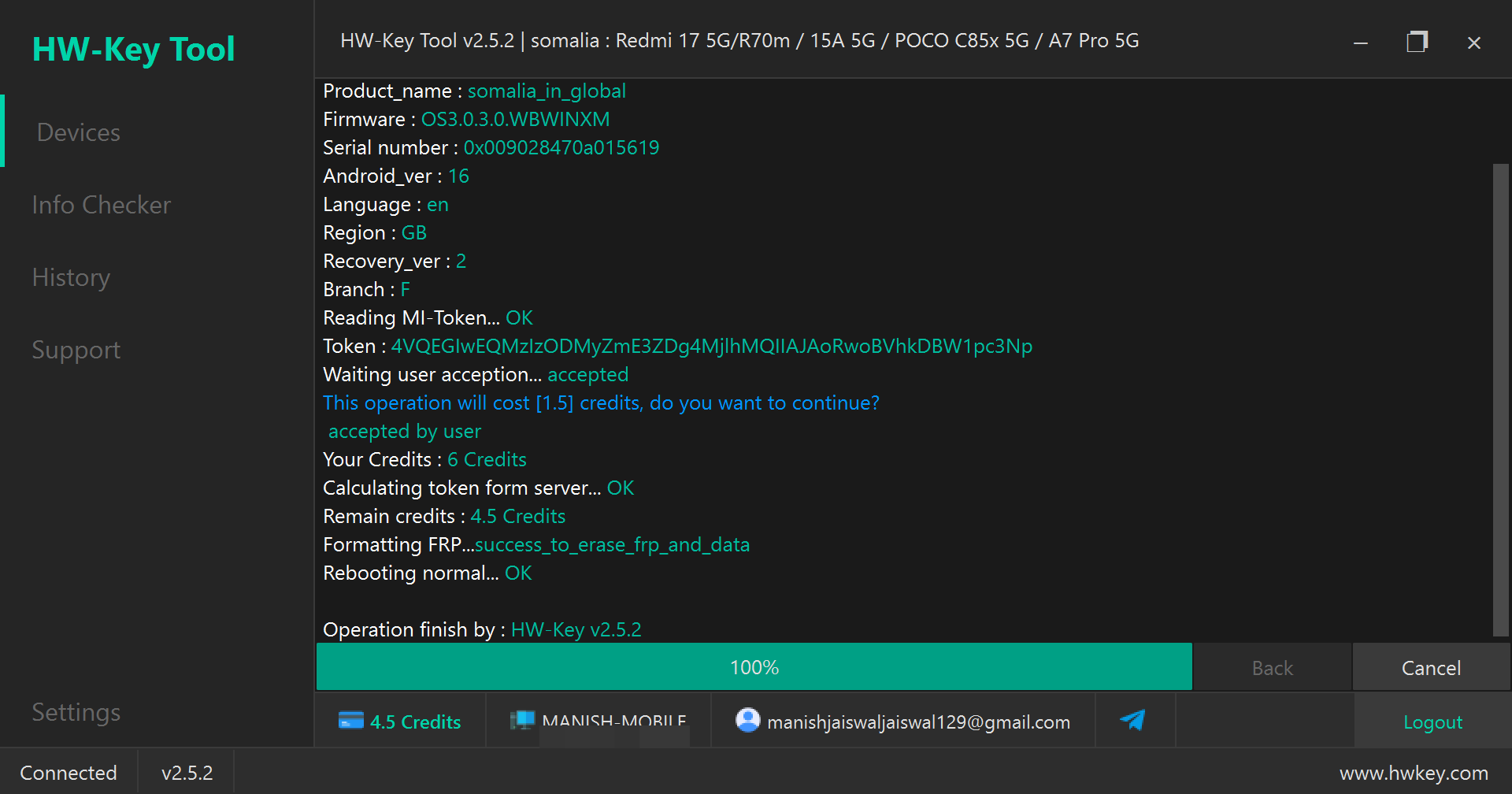Click the credit card icon beside 4.5 Credits

coord(351,721)
